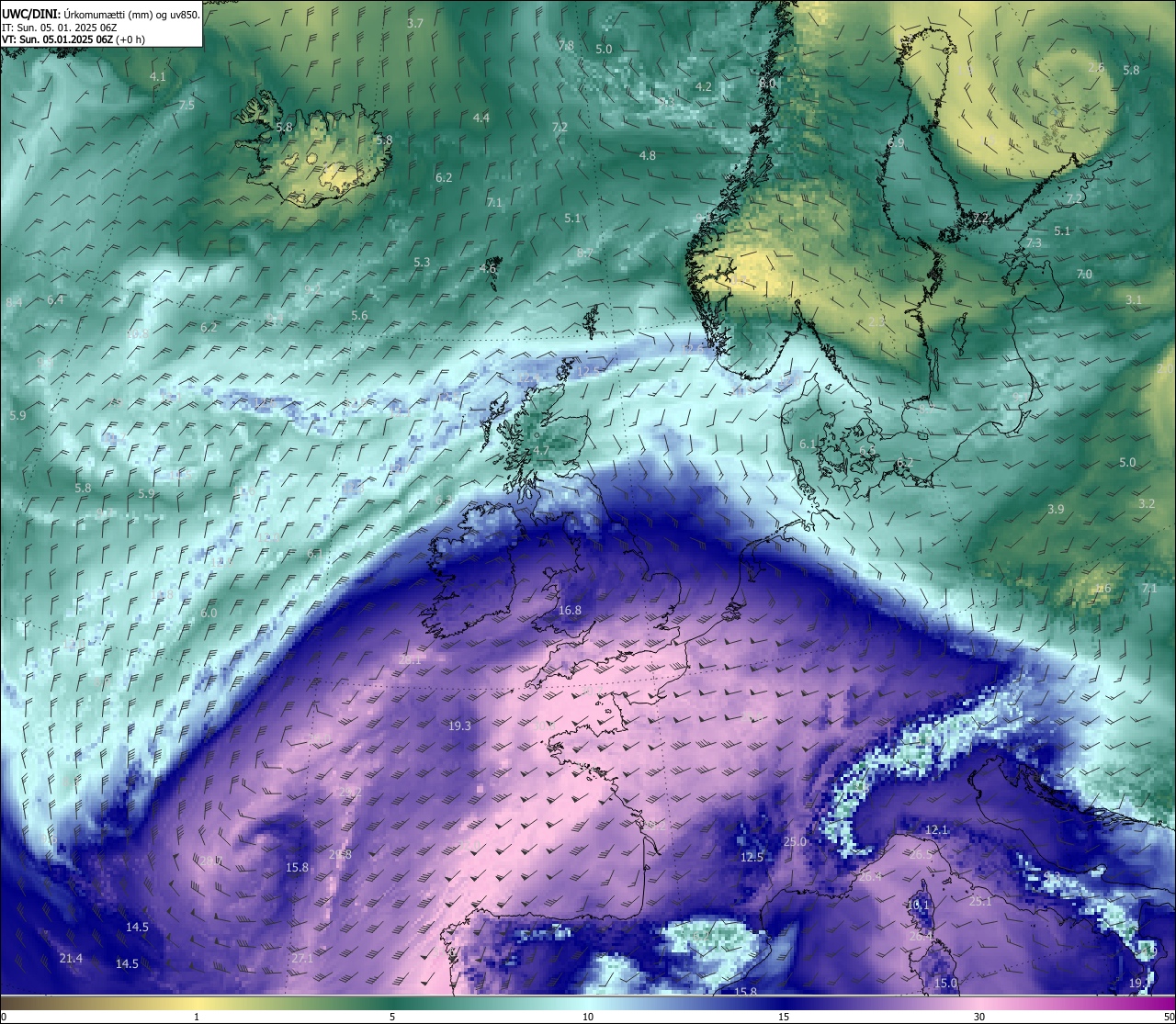Click the 7.5 value west of Iceland
This screenshot has width=1176, height=1024.
coord(187,106)
